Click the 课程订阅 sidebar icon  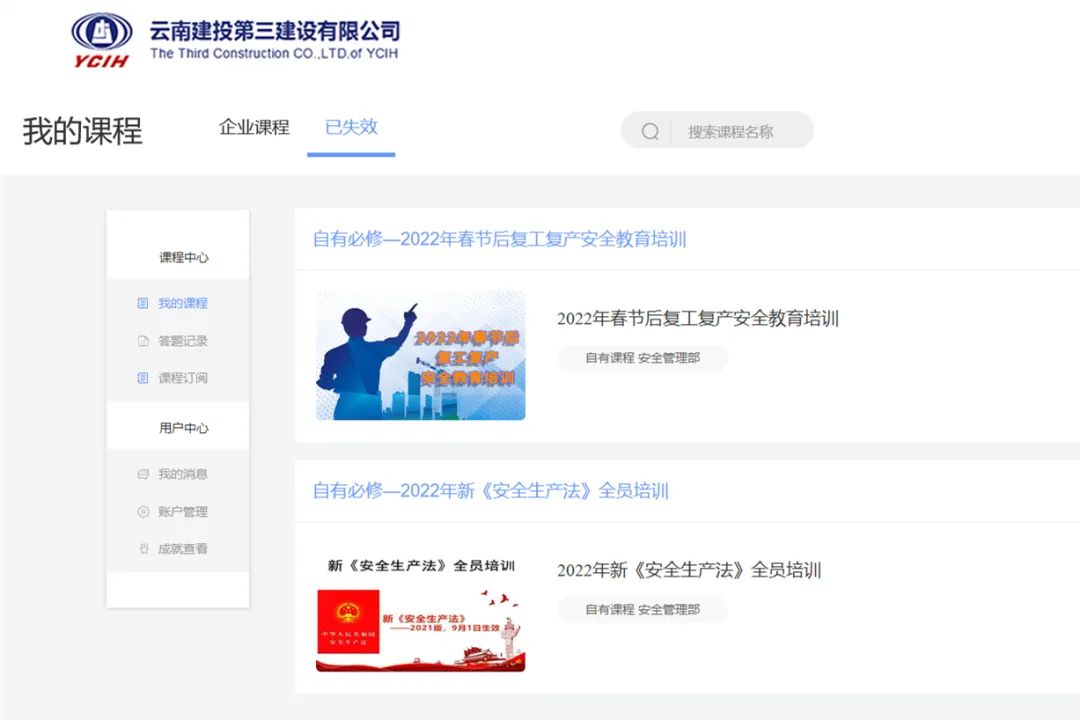click(x=143, y=378)
